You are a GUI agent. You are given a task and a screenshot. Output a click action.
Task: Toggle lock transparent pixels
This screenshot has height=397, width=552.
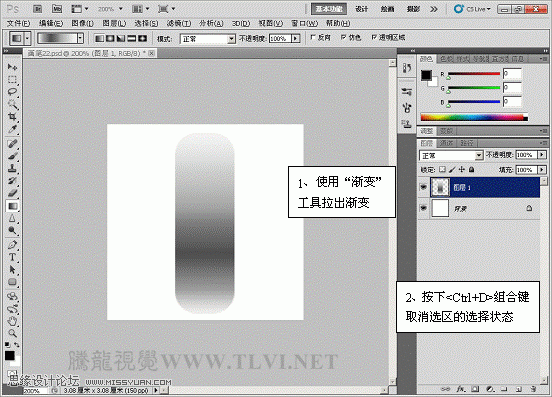(x=442, y=170)
